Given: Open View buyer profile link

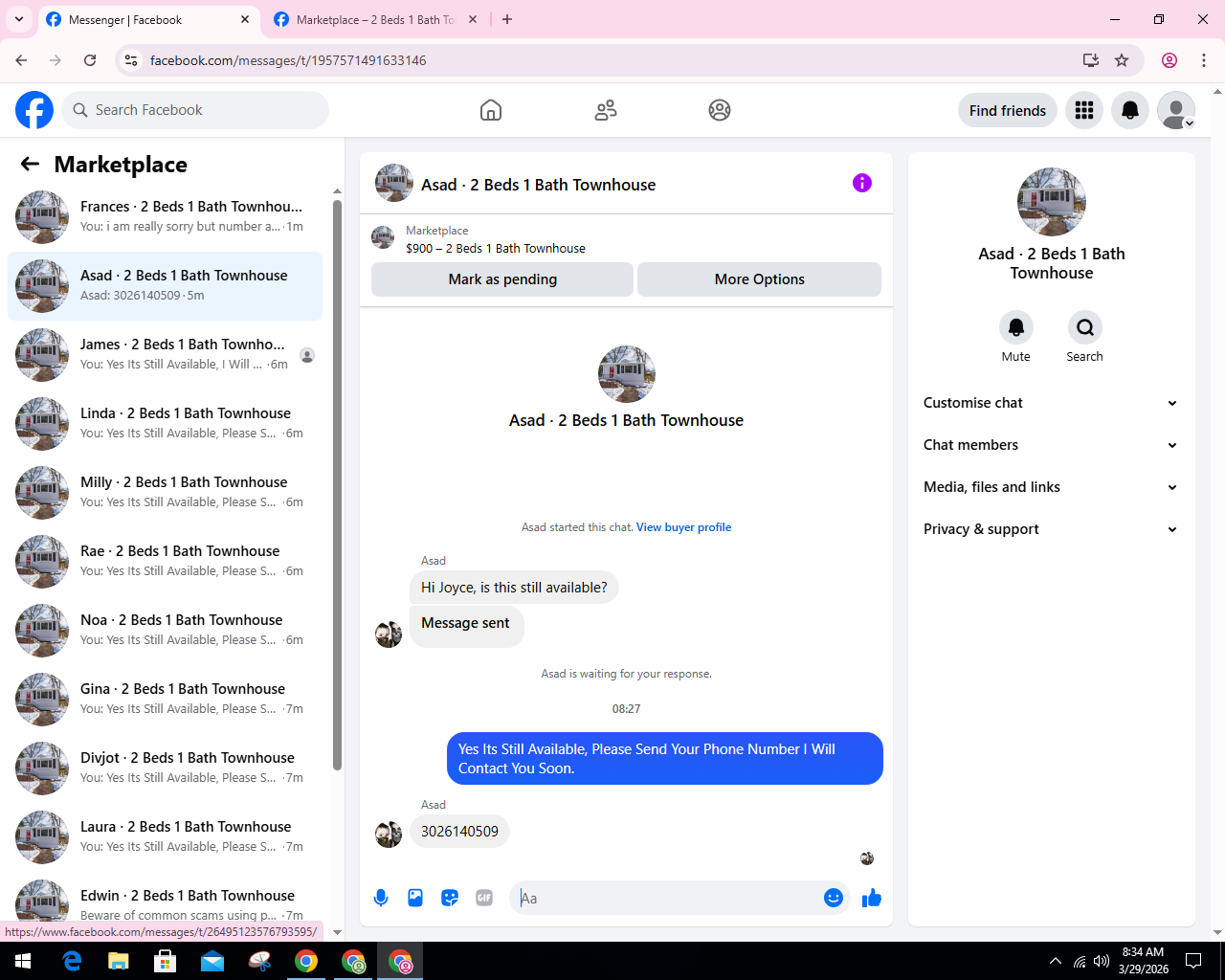Looking at the screenshot, I should point(683,527).
